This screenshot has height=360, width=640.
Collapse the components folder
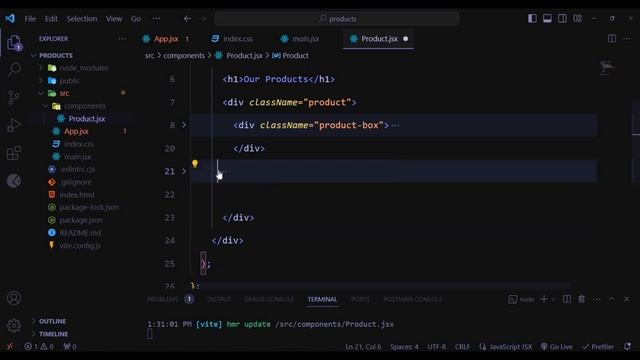[x=45, y=106]
